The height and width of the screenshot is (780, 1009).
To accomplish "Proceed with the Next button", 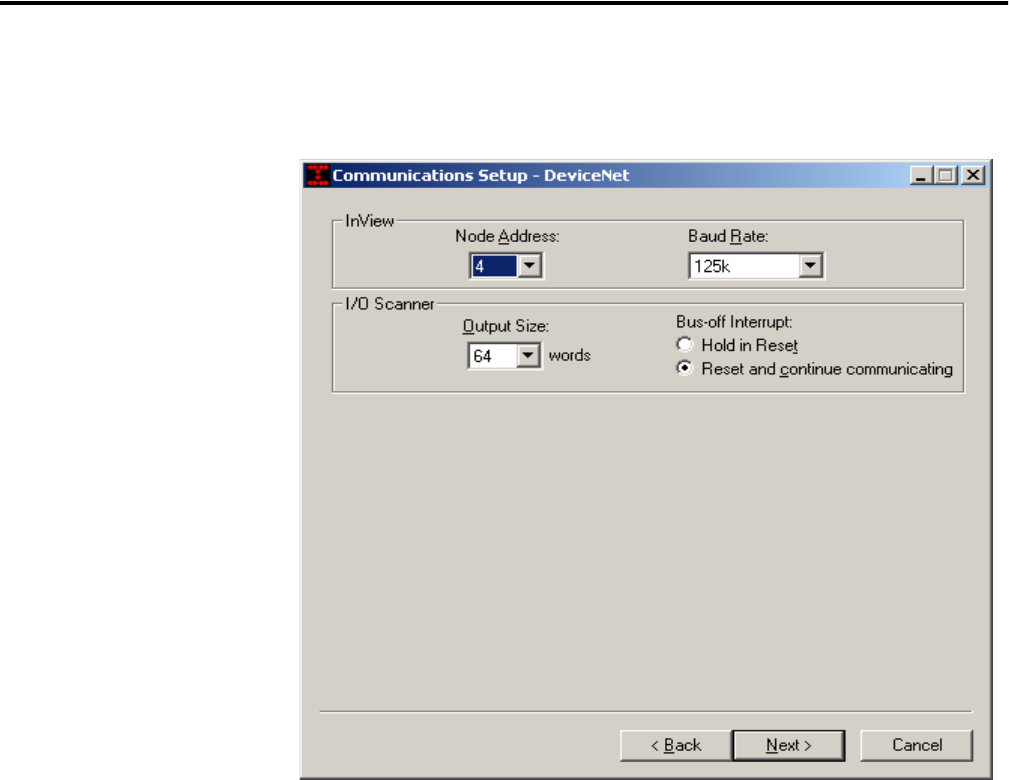I will pyautogui.click(x=789, y=745).
